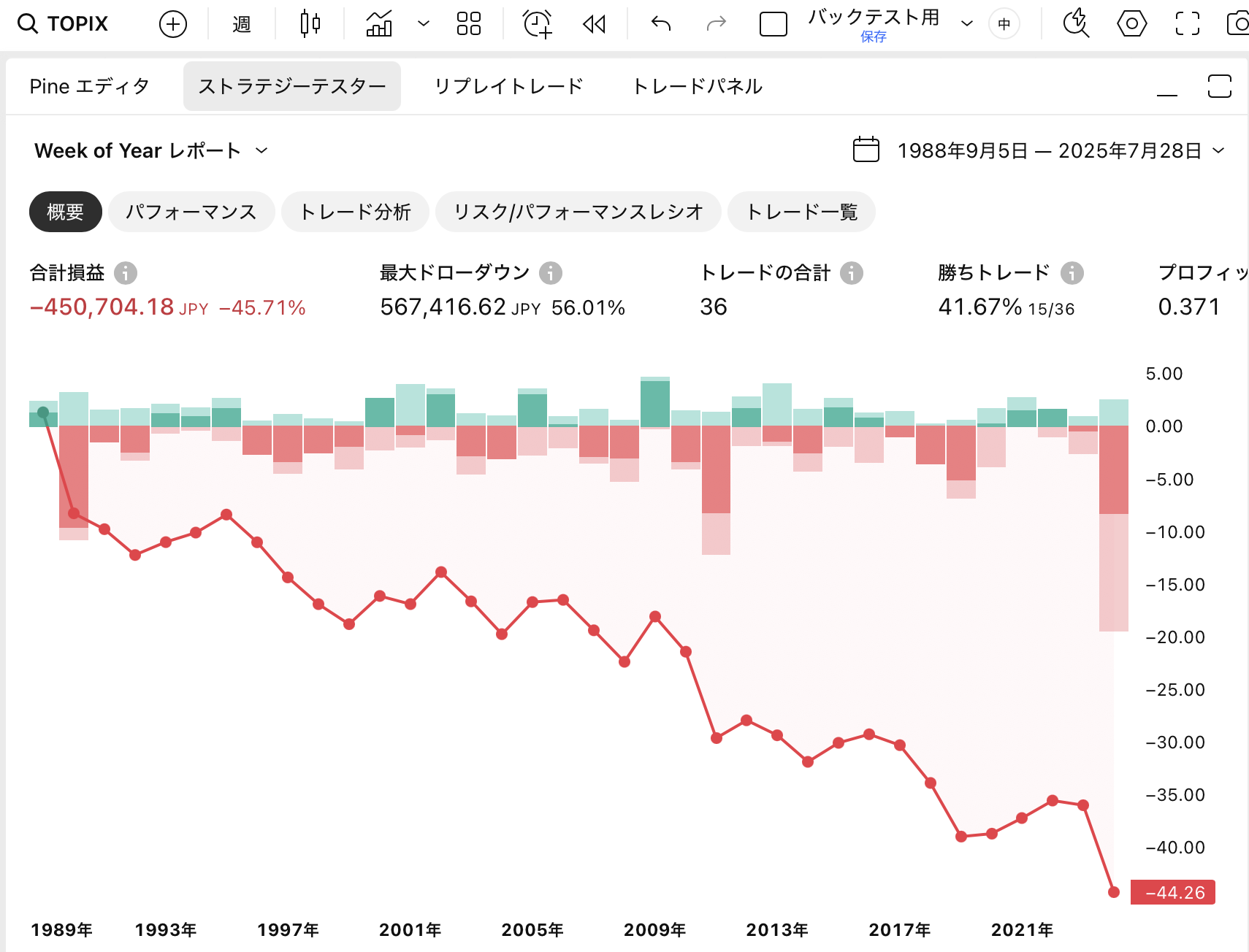Click total trades value 36
1249x952 pixels.
click(714, 307)
